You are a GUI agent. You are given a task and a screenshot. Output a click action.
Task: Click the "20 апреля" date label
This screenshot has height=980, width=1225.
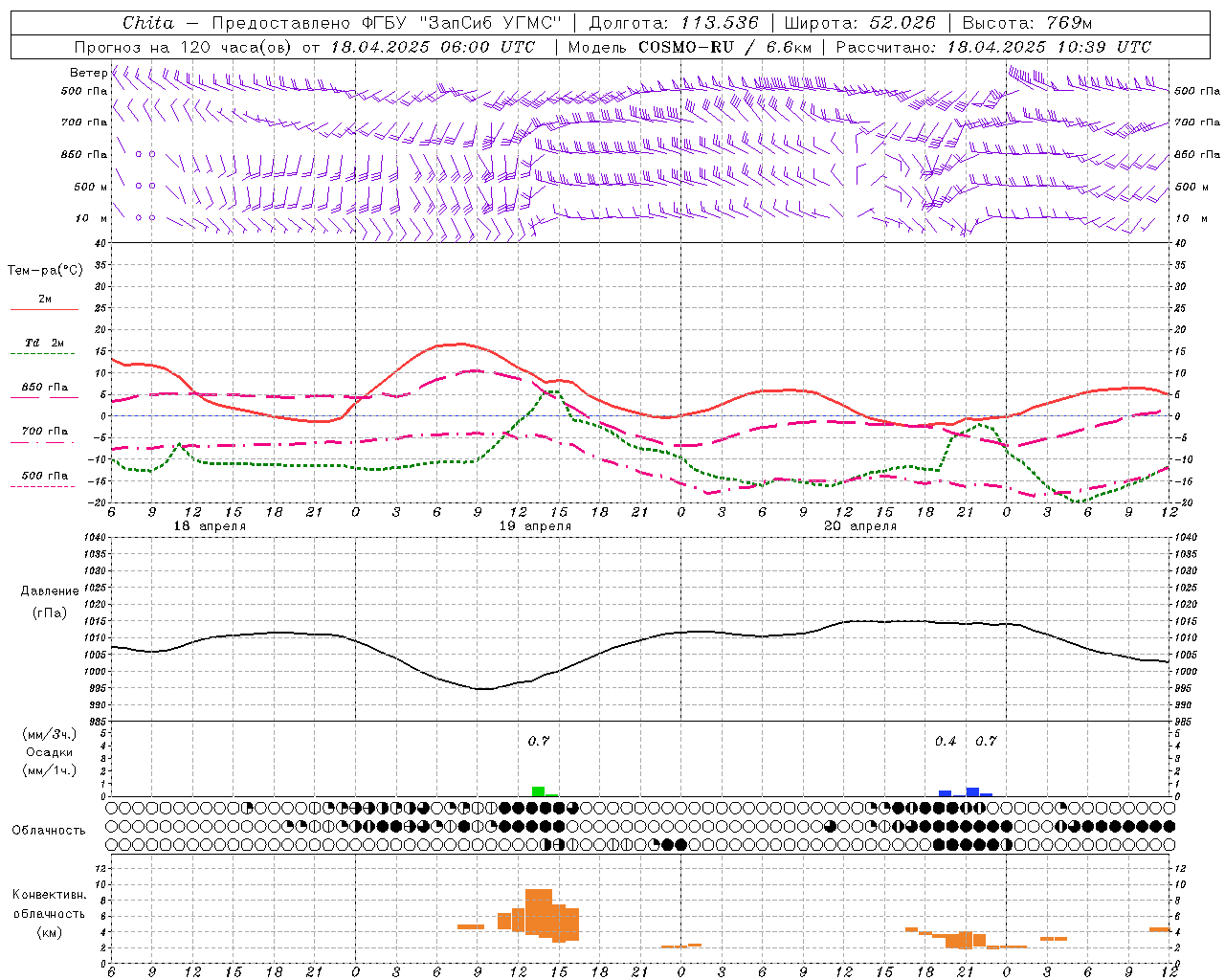point(860,526)
